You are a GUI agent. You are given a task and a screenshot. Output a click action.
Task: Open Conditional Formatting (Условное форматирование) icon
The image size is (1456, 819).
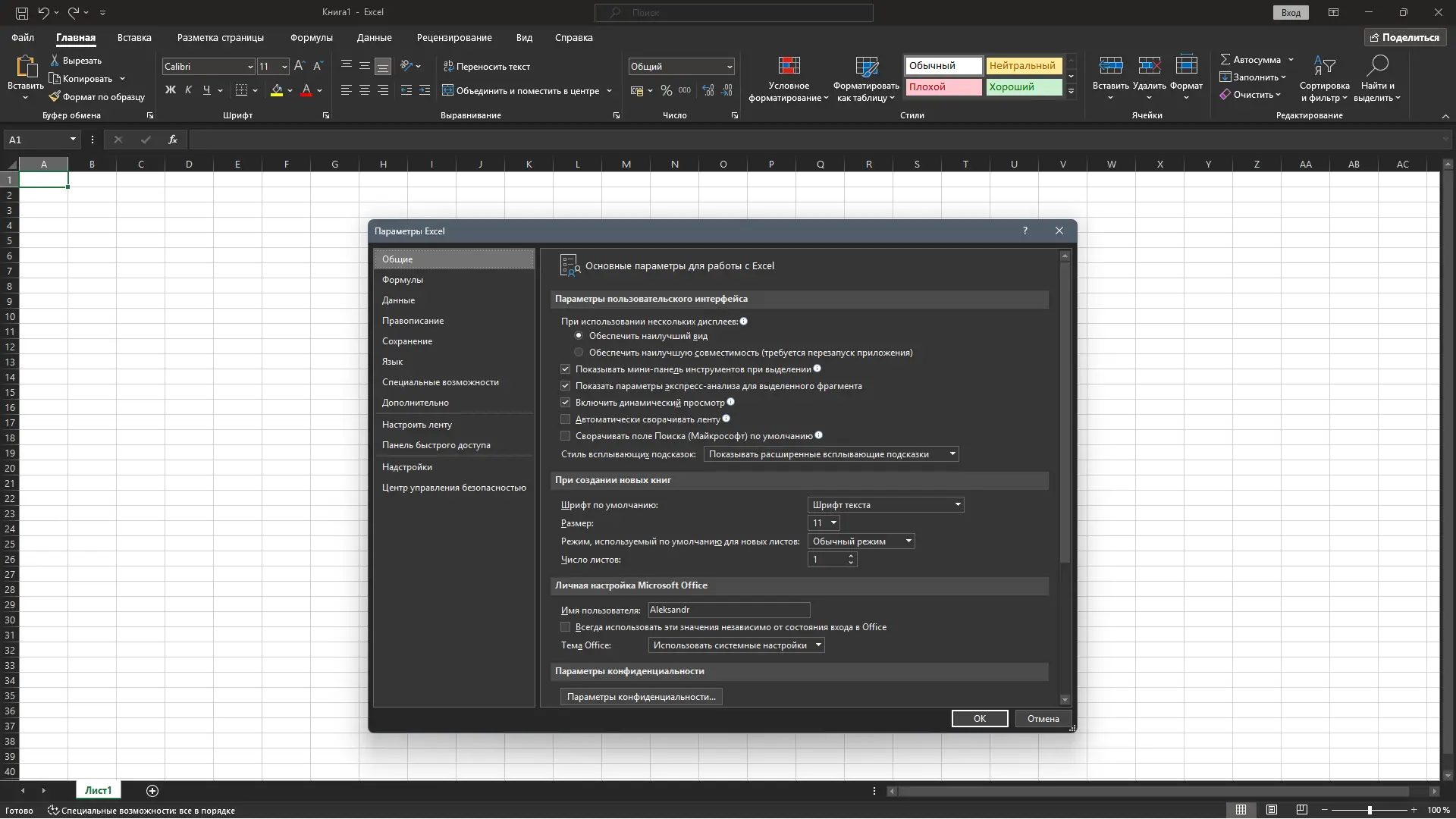pyautogui.click(x=789, y=67)
